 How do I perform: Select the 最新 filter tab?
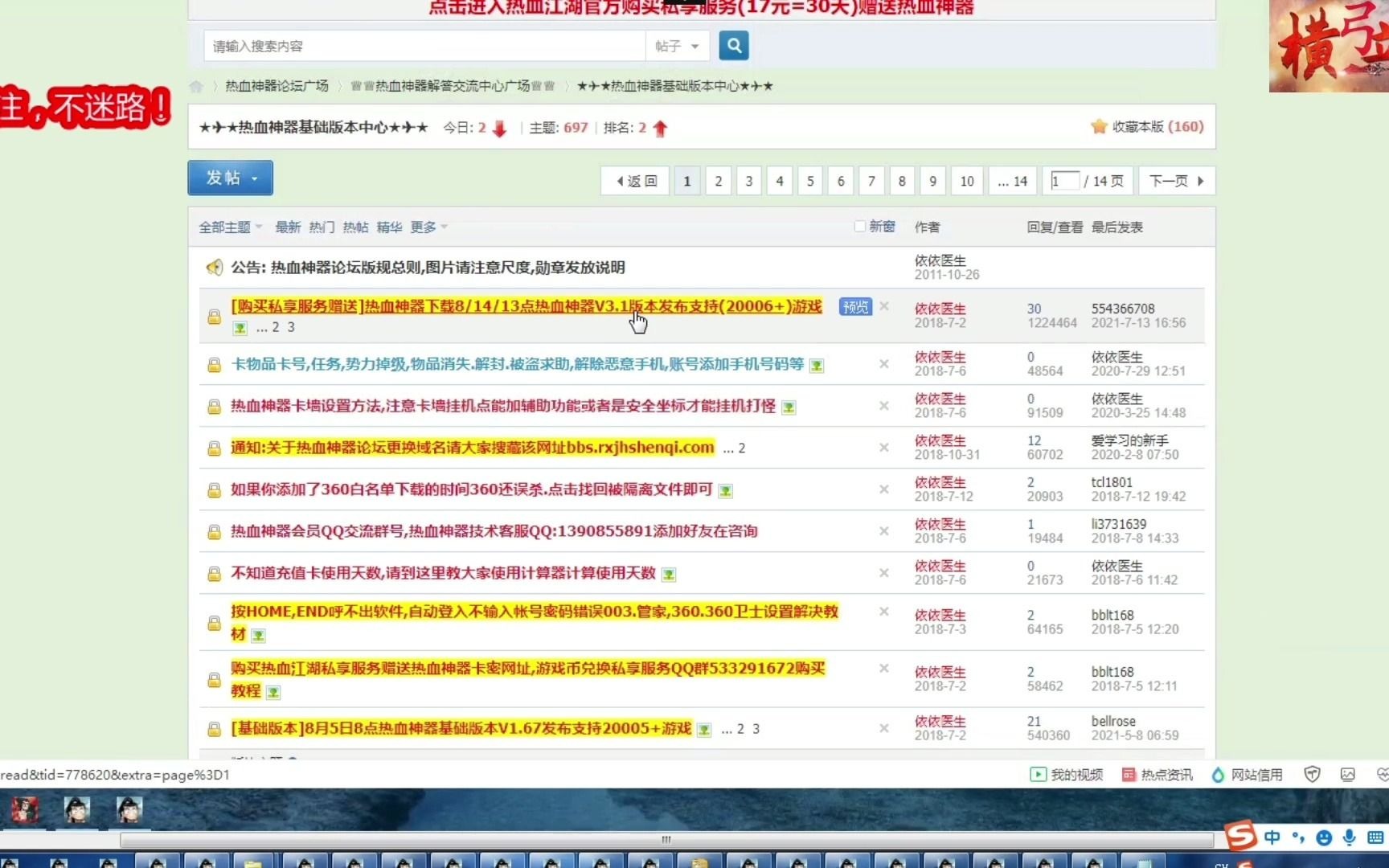(288, 227)
